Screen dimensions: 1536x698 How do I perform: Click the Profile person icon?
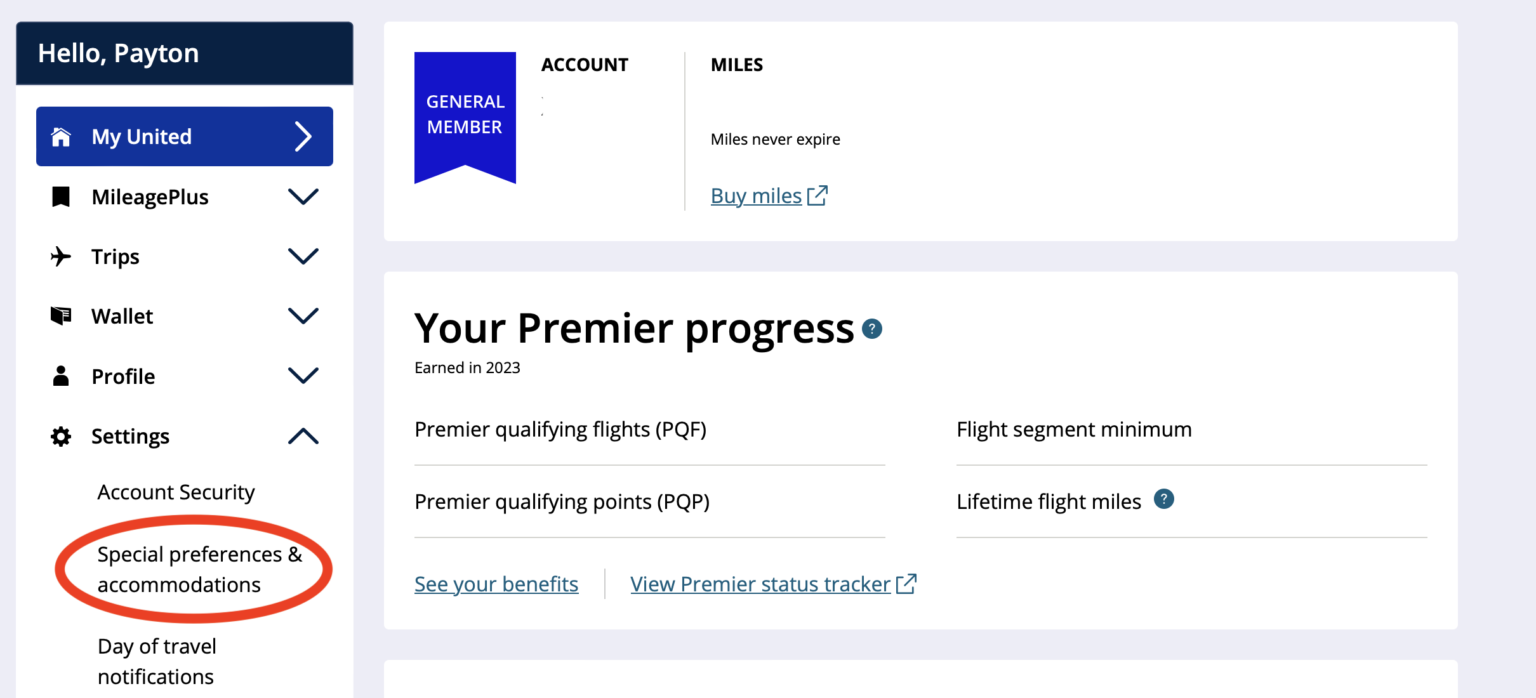click(60, 376)
